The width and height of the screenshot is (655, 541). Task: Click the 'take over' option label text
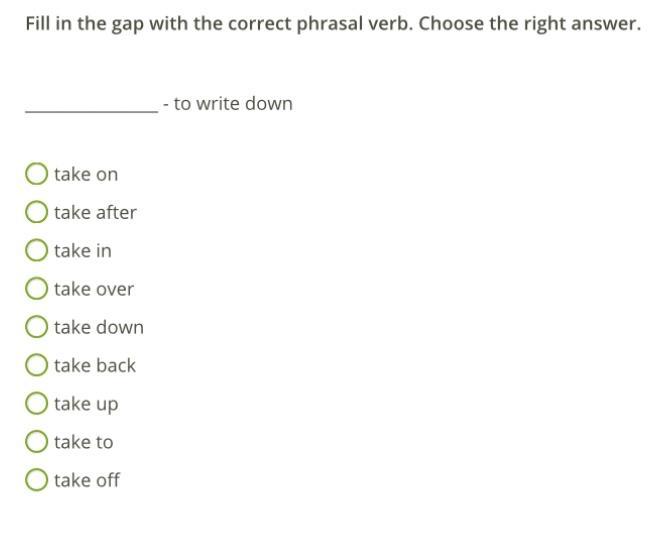coord(94,289)
